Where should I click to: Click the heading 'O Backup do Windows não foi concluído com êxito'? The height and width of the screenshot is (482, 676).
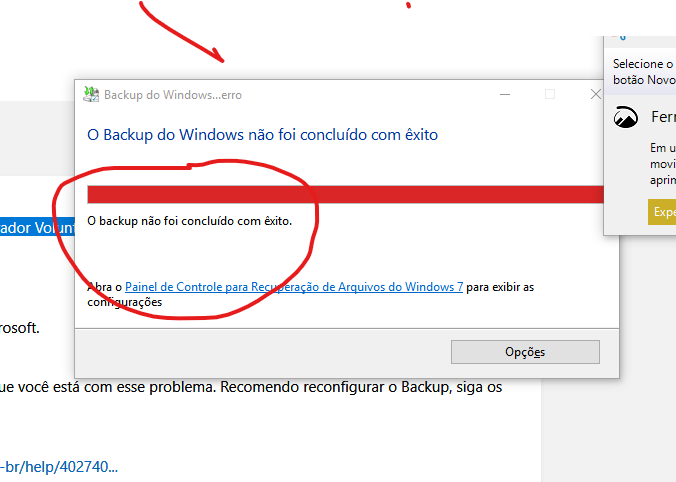pyautogui.click(x=263, y=135)
